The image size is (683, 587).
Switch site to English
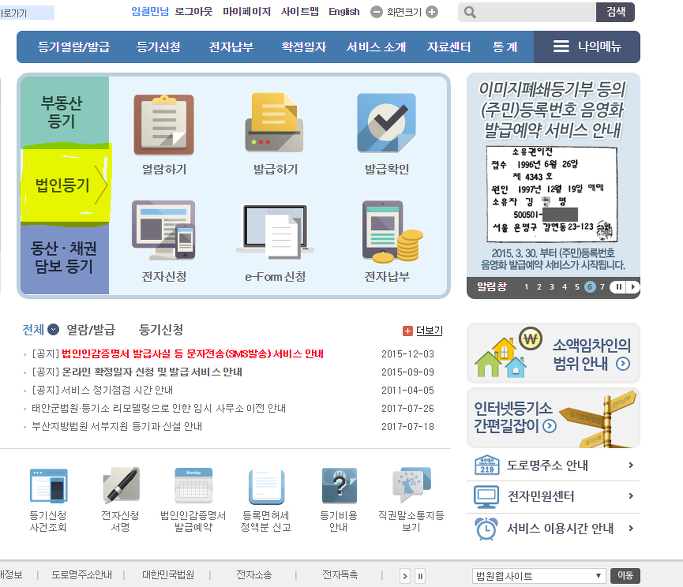[x=344, y=12]
